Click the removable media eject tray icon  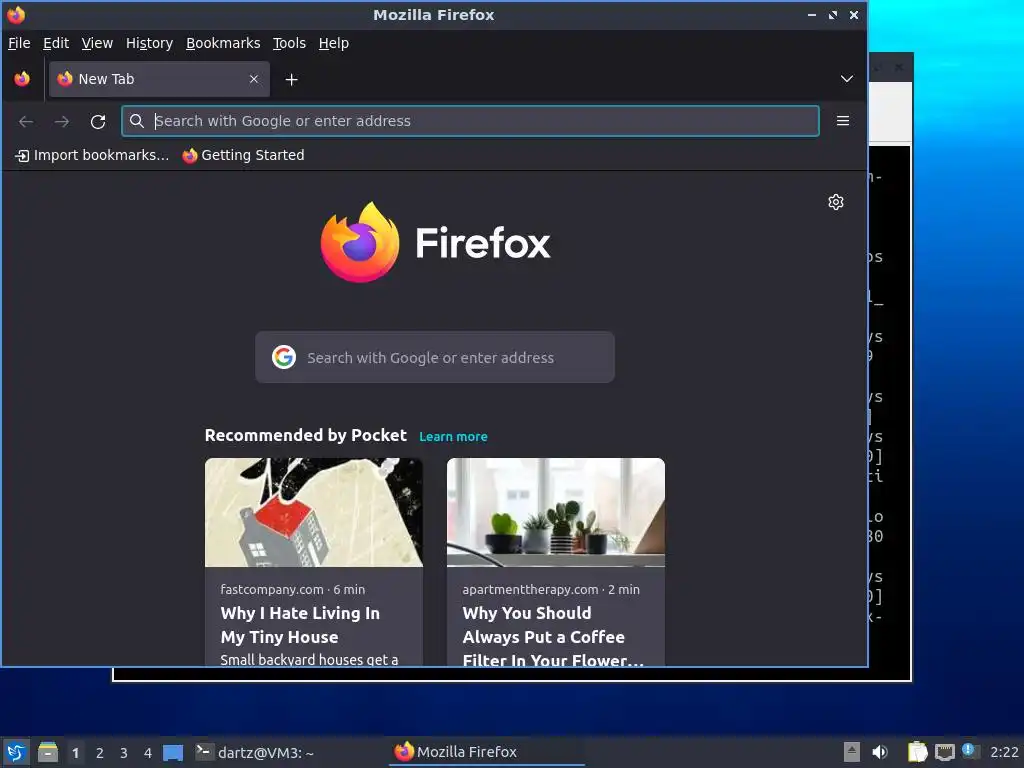pyautogui.click(x=851, y=752)
